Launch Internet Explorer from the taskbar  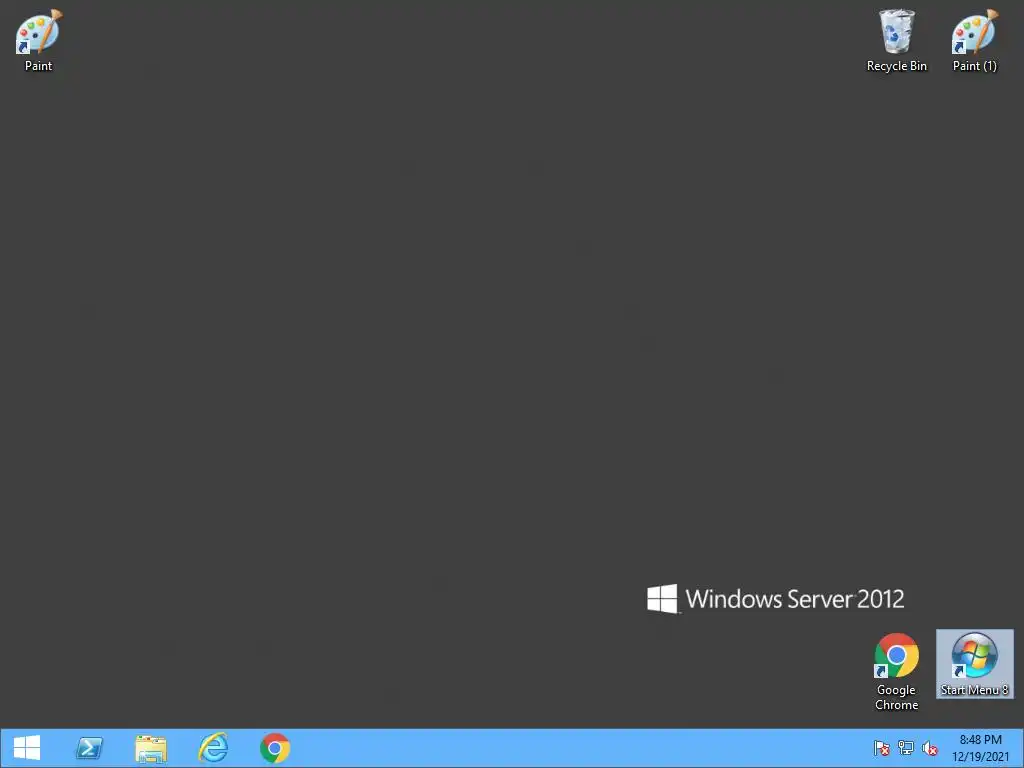213,748
